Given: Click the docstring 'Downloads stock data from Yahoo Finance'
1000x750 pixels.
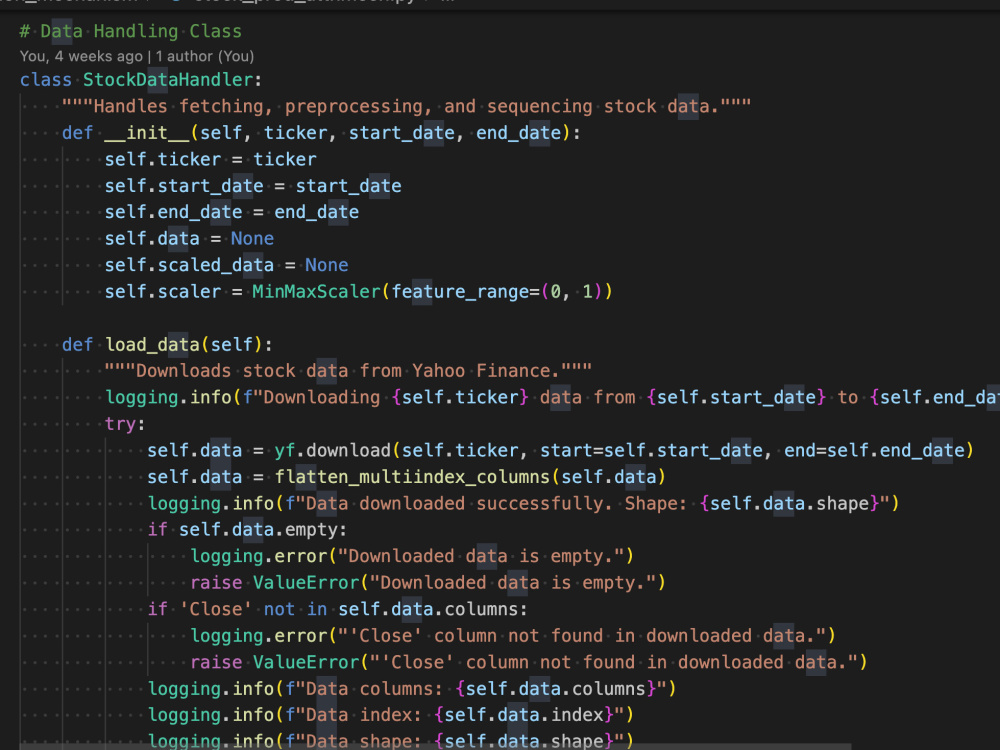Looking at the screenshot, I should tap(348, 371).
